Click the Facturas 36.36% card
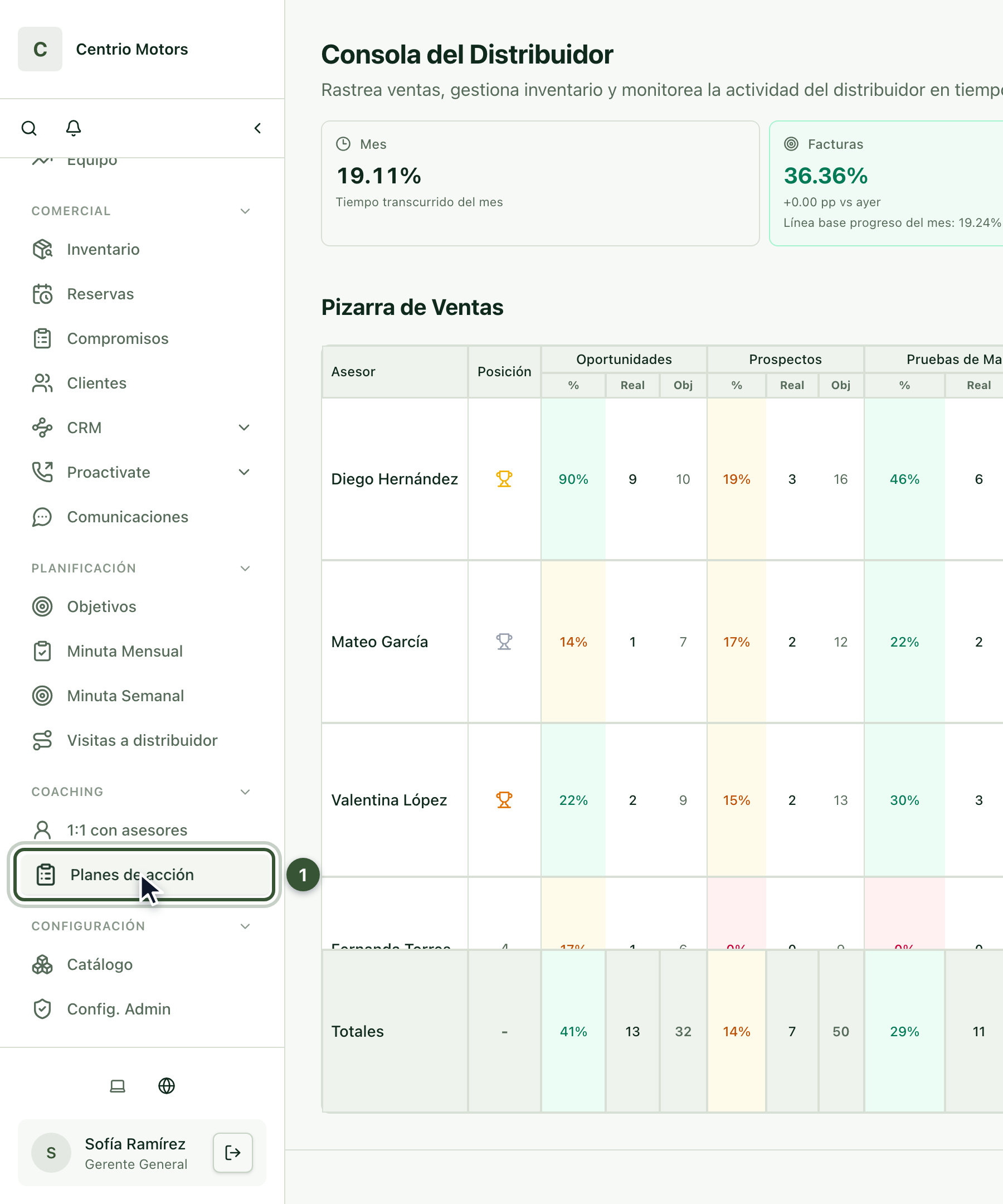The width and height of the screenshot is (1003, 1204). pos(886,183)
